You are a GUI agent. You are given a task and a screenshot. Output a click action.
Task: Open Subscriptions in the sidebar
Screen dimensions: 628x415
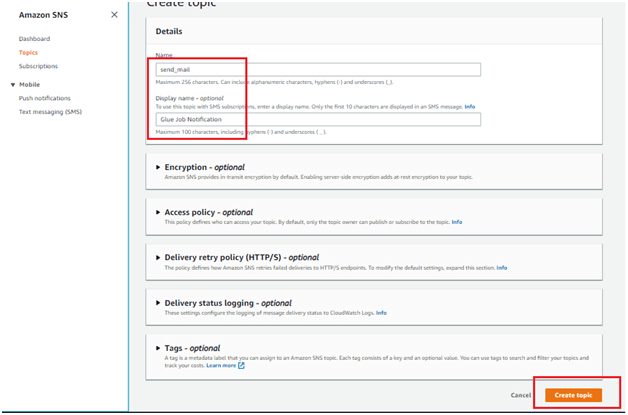pyautogui.click(x=38, y=66)
